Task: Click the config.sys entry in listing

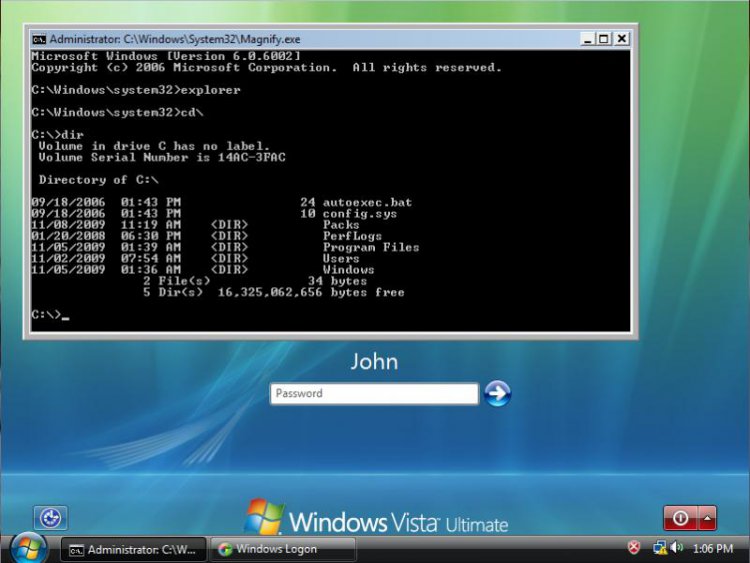Action: pos(360,214)
